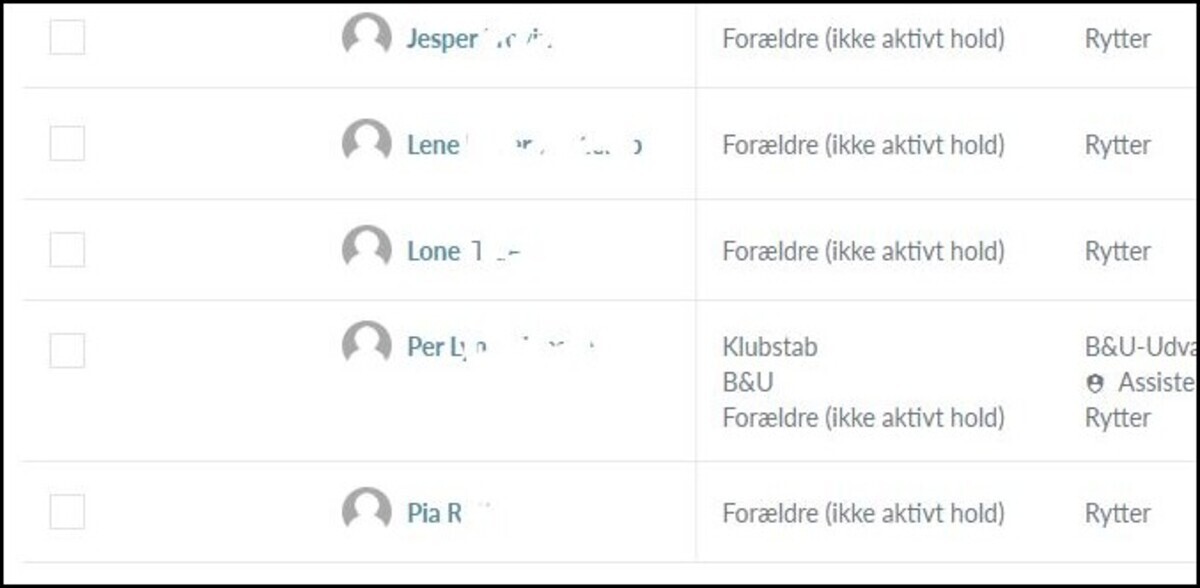
Task: Mark the checkbox beside Pia
Action: point(67,512)
